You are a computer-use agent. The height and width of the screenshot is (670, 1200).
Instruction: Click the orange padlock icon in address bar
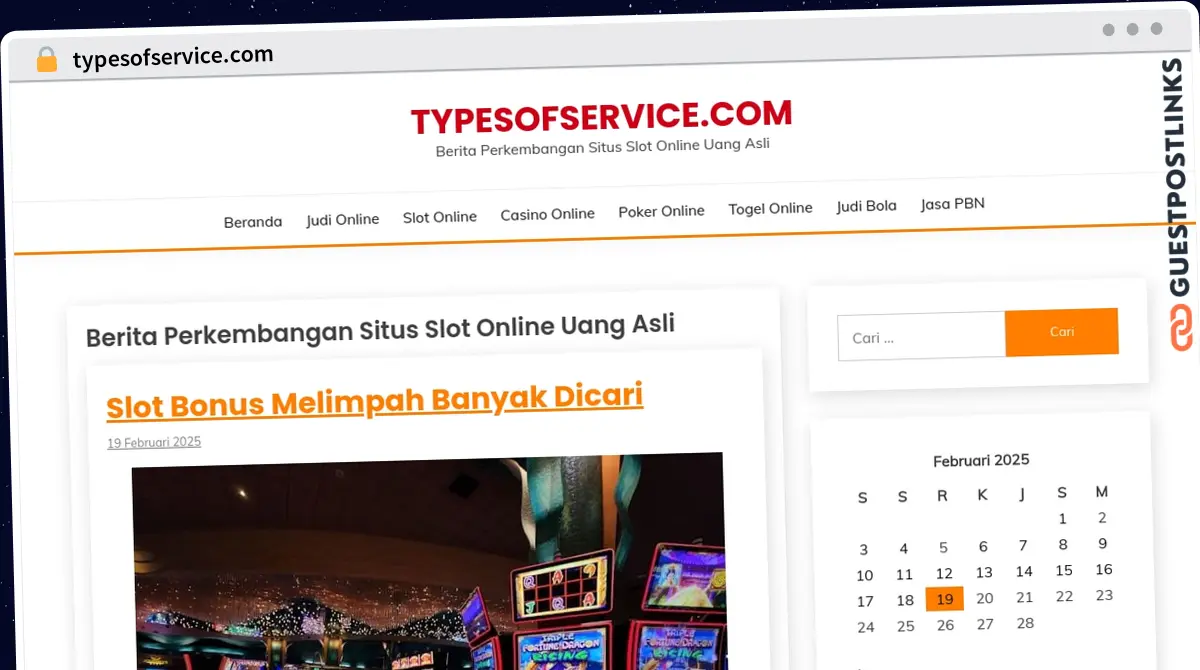(x=46, y=60)
